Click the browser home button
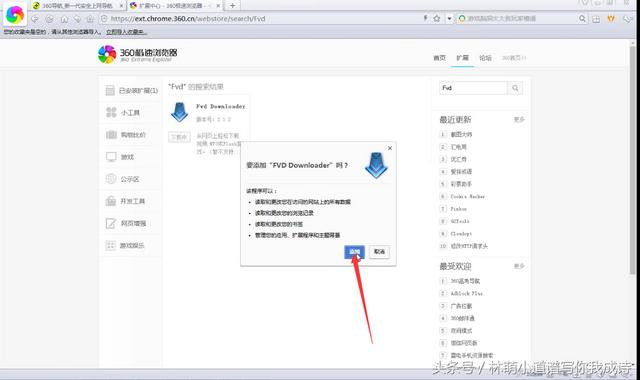The image size is (640, 380). tap(64, 19)
